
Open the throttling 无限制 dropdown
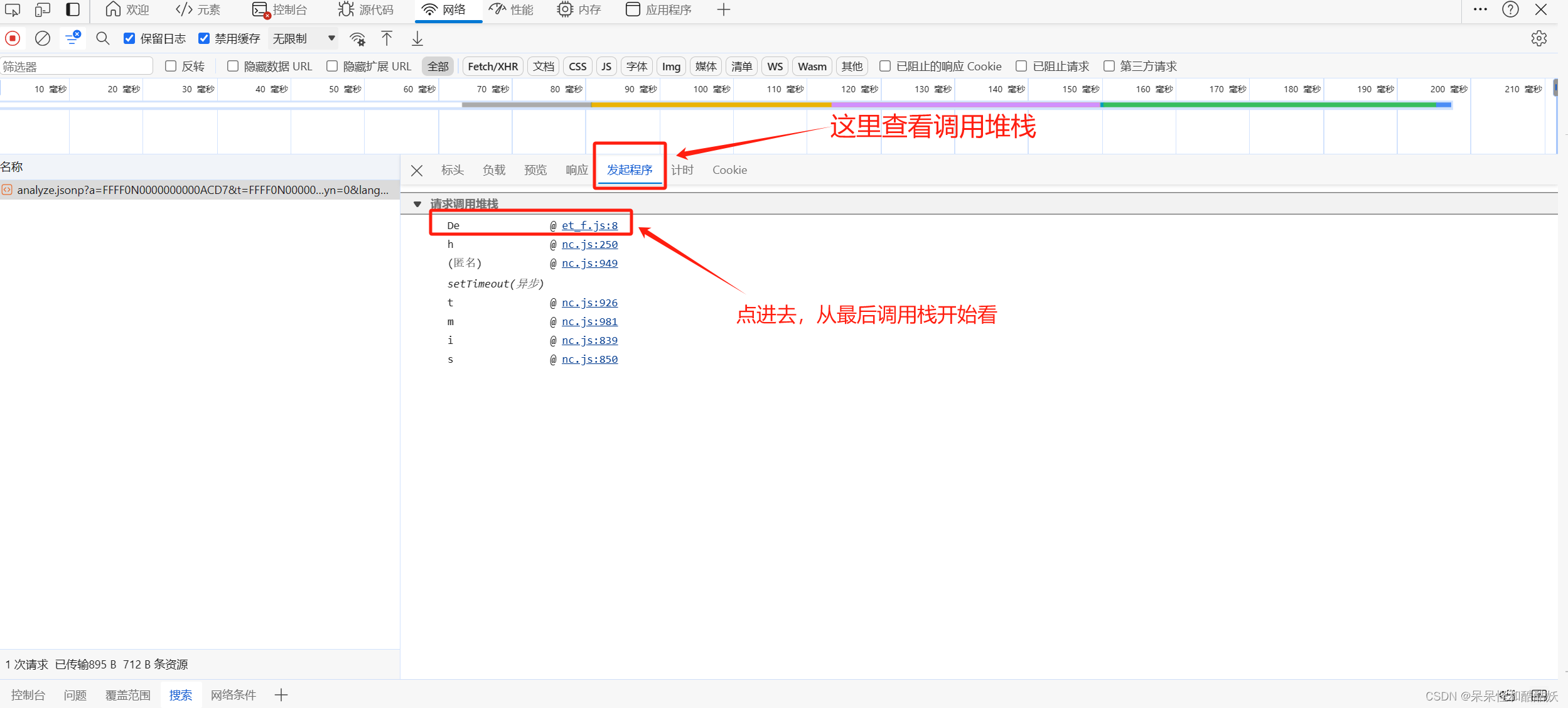pyautogui.click(x=304, y=38)
